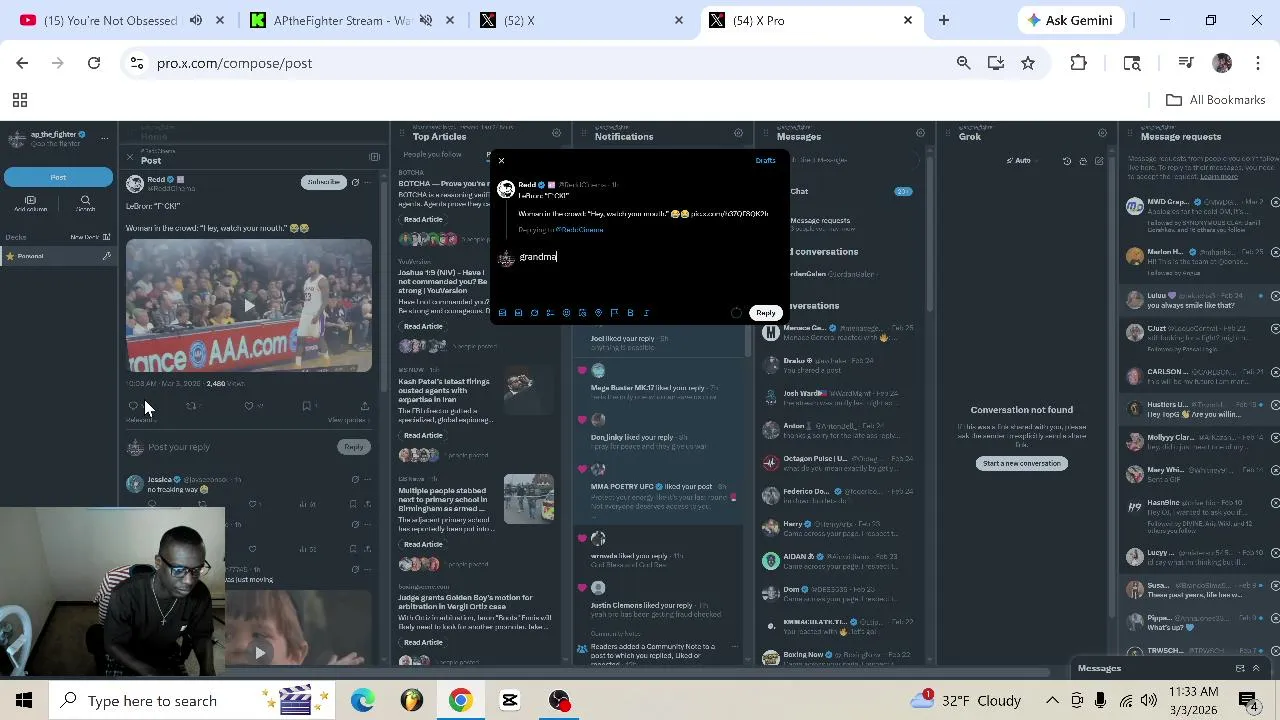Apply italic formatting in reply composer
Viewport: 1280px width, 720px height.
tap(646, 313)
